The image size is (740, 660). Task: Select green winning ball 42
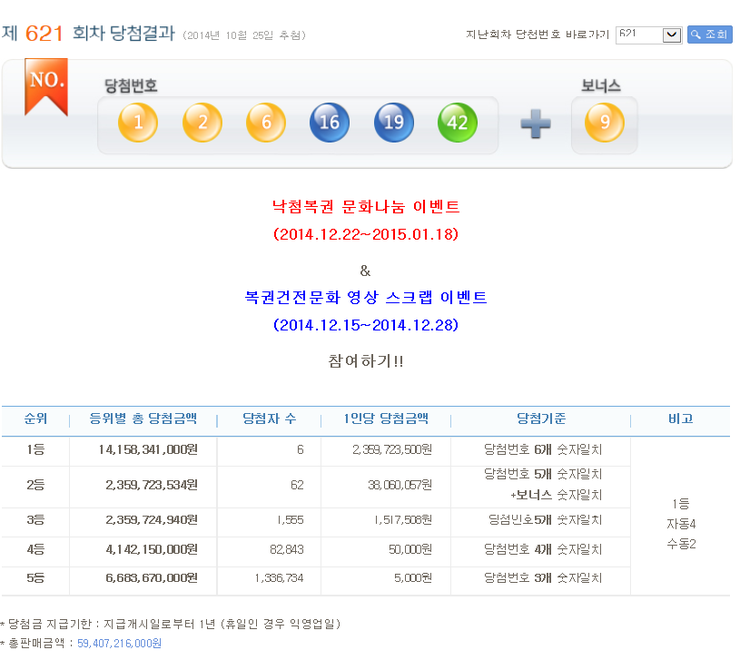[457, 123]
